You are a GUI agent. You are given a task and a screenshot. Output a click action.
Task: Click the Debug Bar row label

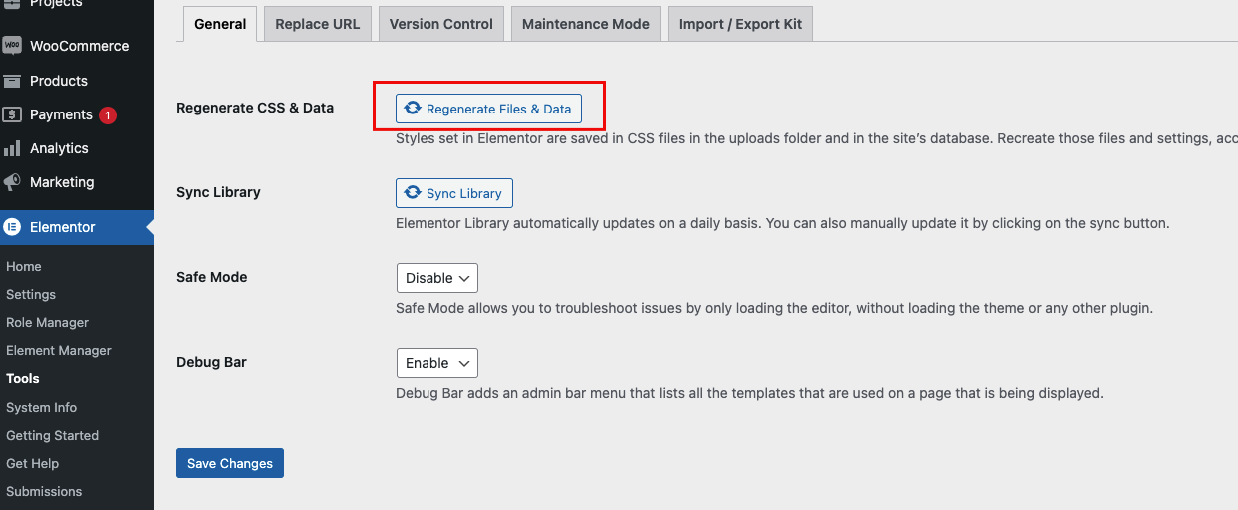click(211, 362)
